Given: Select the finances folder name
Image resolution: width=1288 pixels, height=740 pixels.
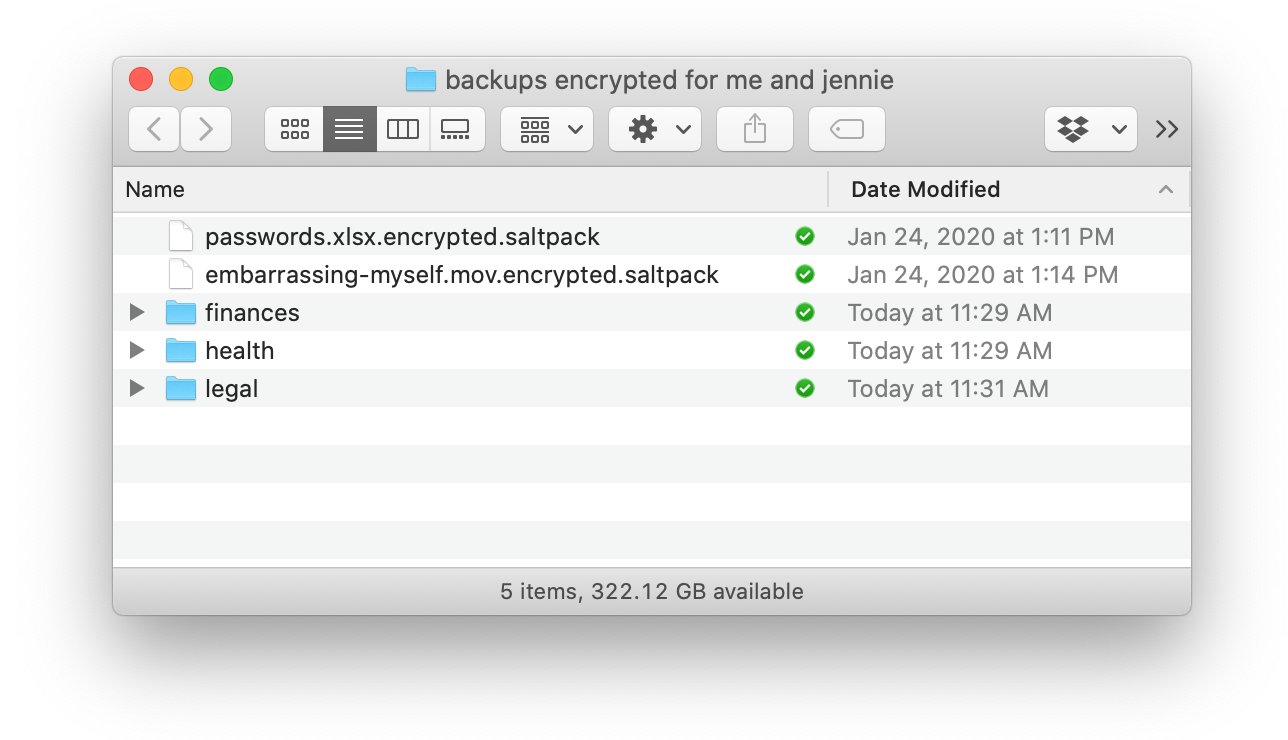Looking at the screenshot, I should [252, 313].
